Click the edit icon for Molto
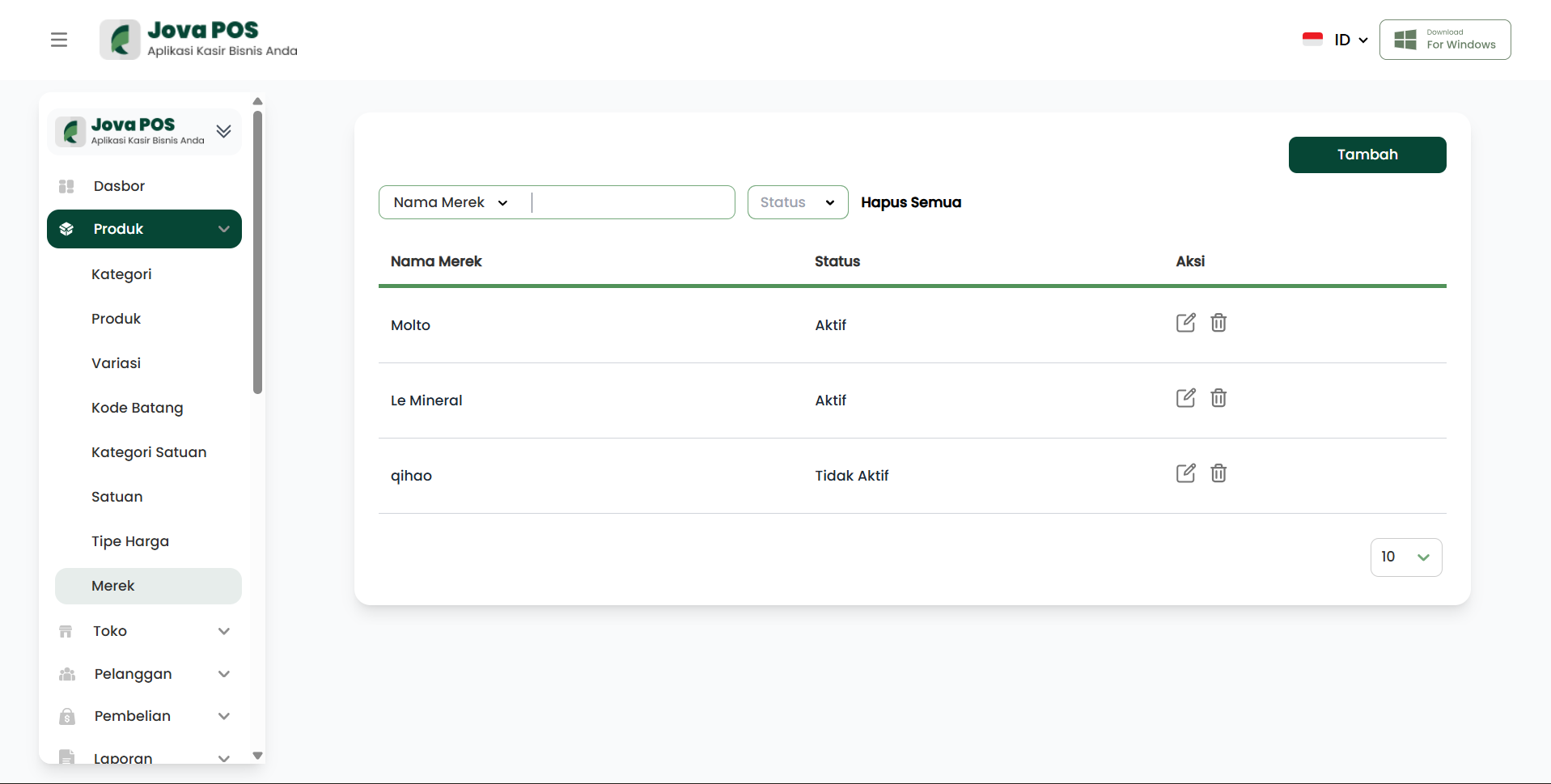 tap(1185, 323)
